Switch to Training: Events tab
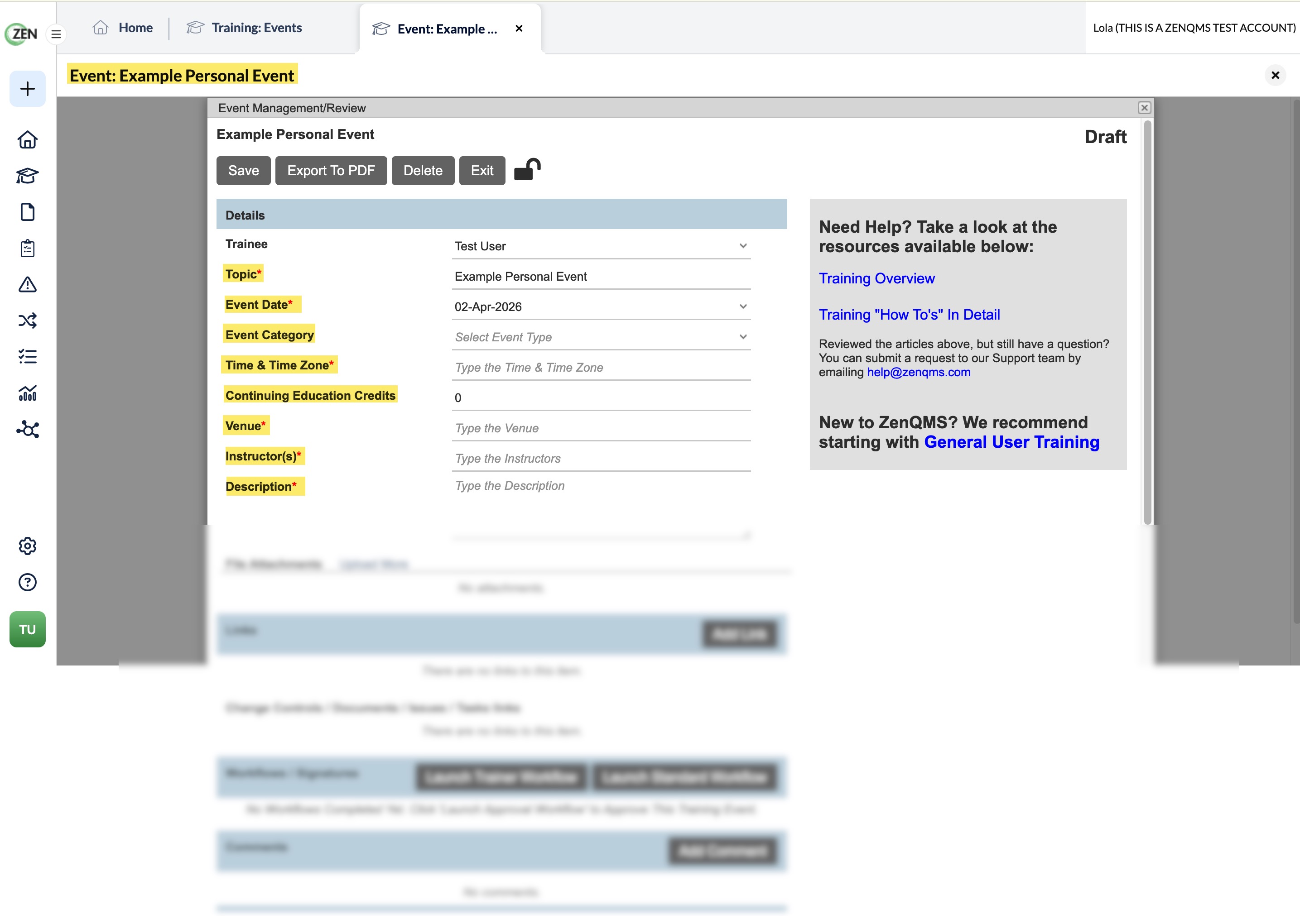The height and width of the screenshot is (924, 1300). pos(244,28)
